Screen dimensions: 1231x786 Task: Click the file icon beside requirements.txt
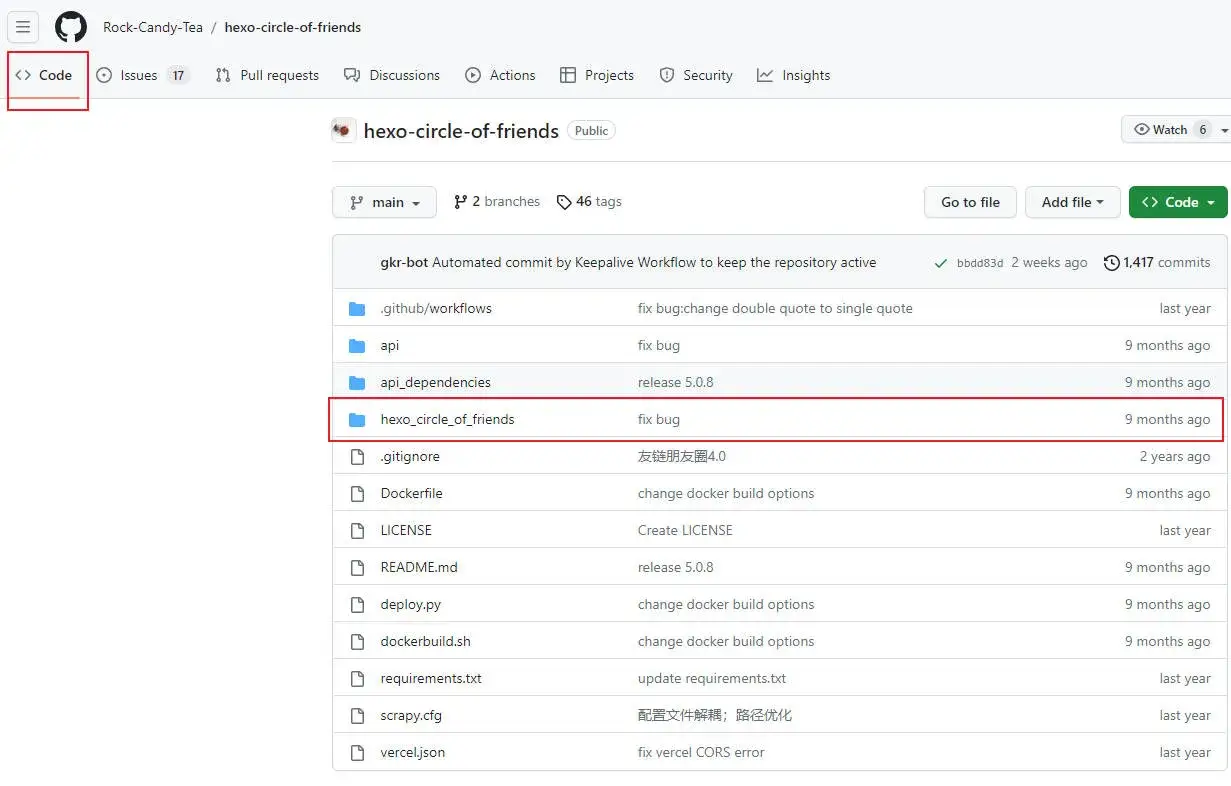pyautogui.click(x=357, y=679)
